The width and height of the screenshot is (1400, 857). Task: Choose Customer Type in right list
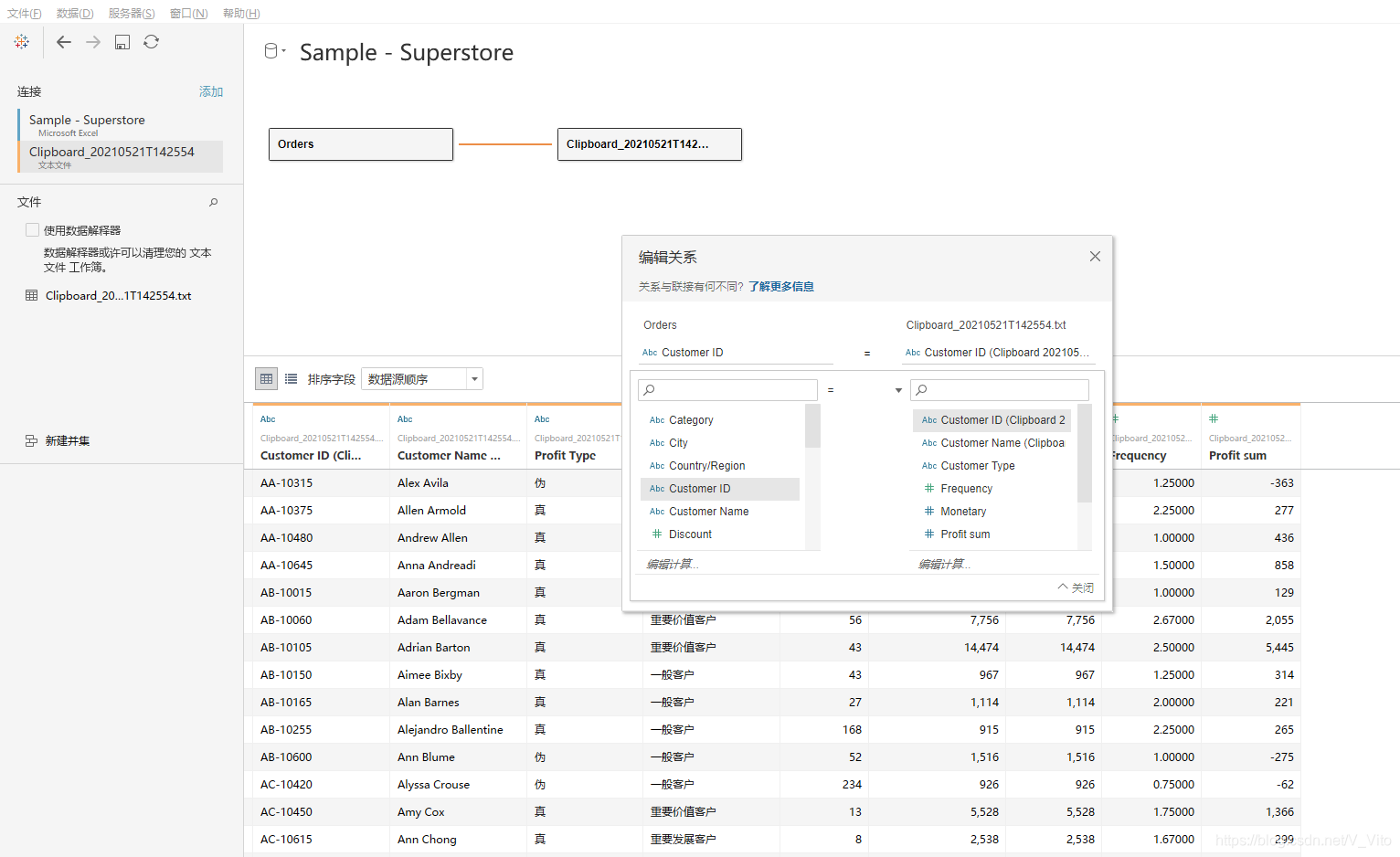[x=992, y=466]
